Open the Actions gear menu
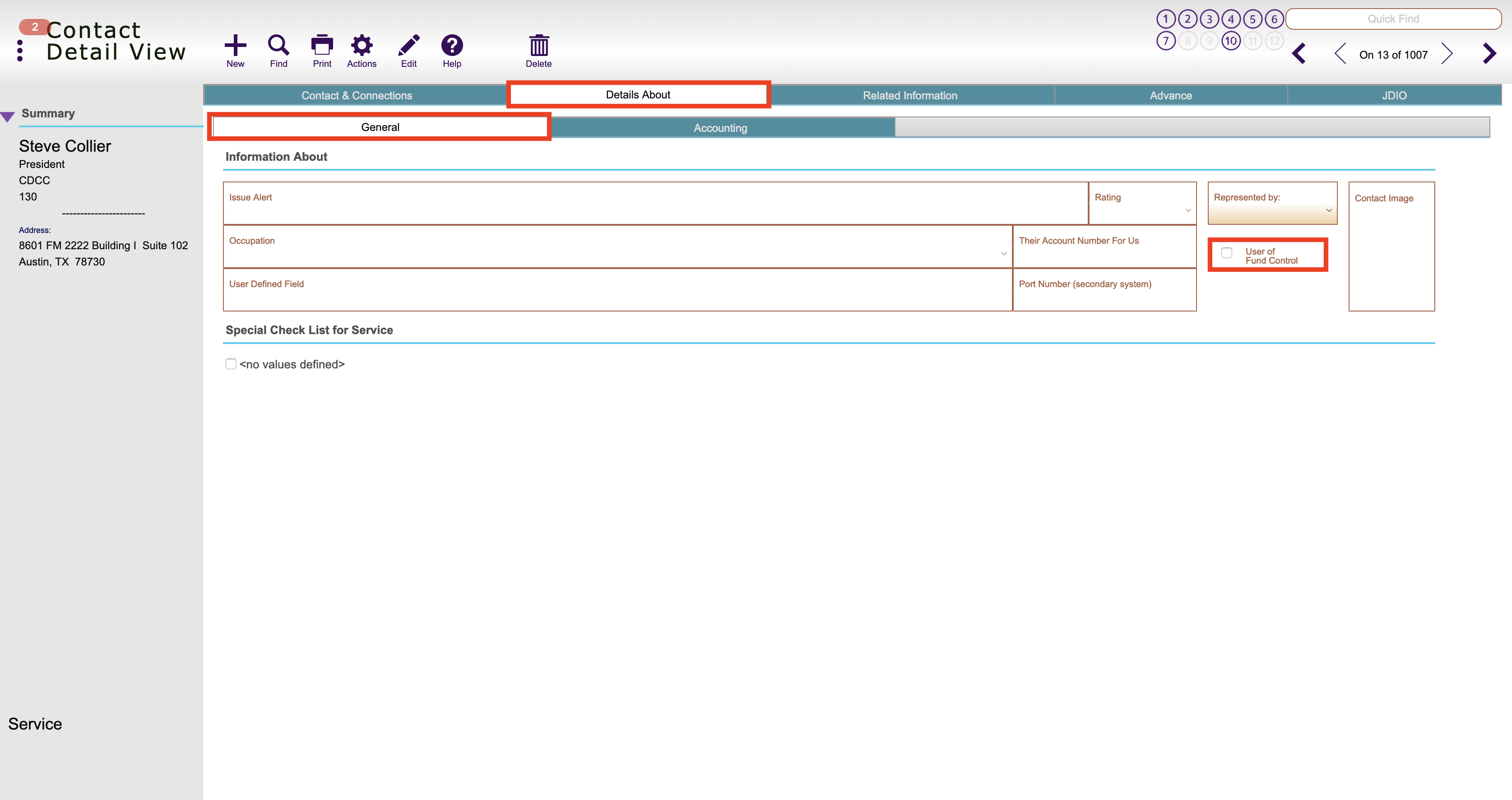This screenshot has width=1512, height=800. [362, 45]
